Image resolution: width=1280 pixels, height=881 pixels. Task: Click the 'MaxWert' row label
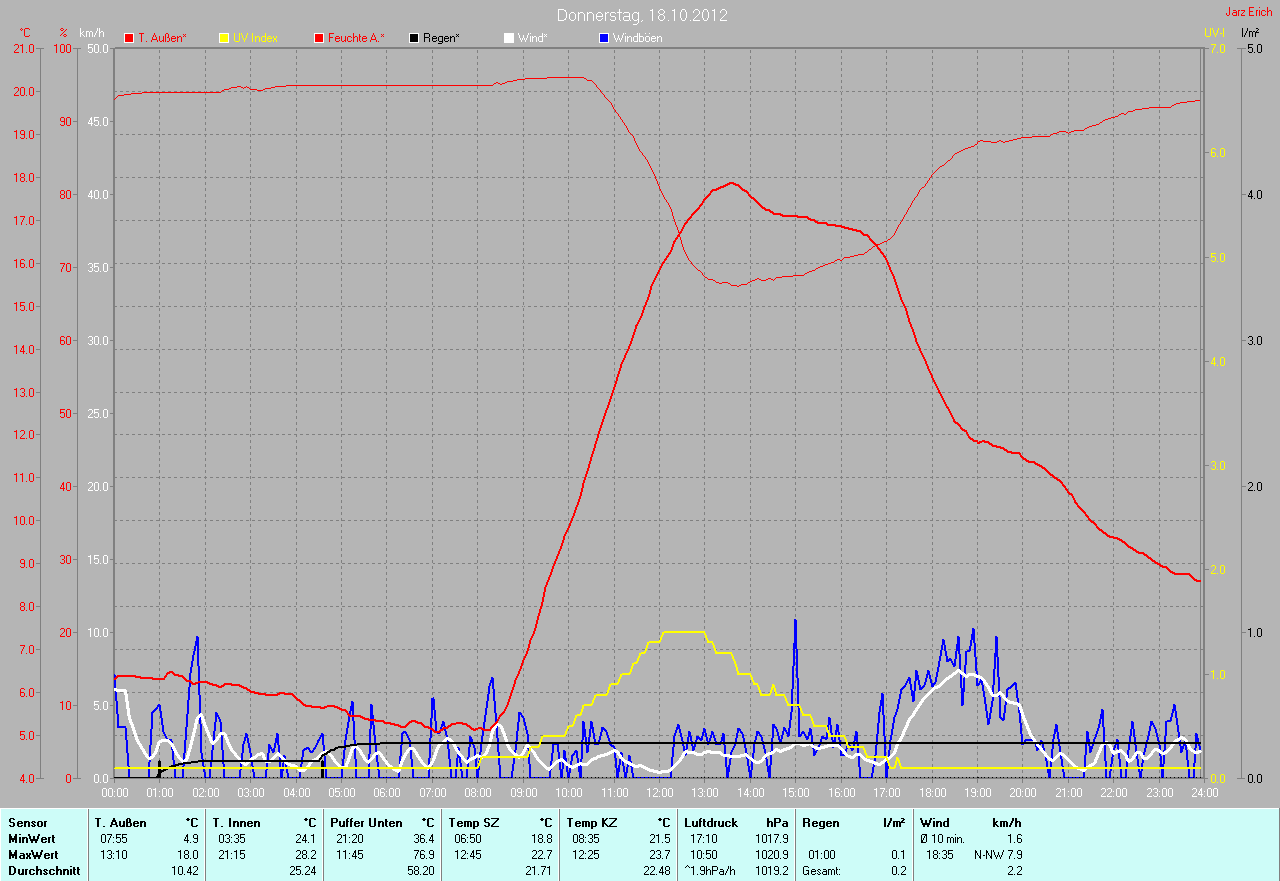point(32,855)
